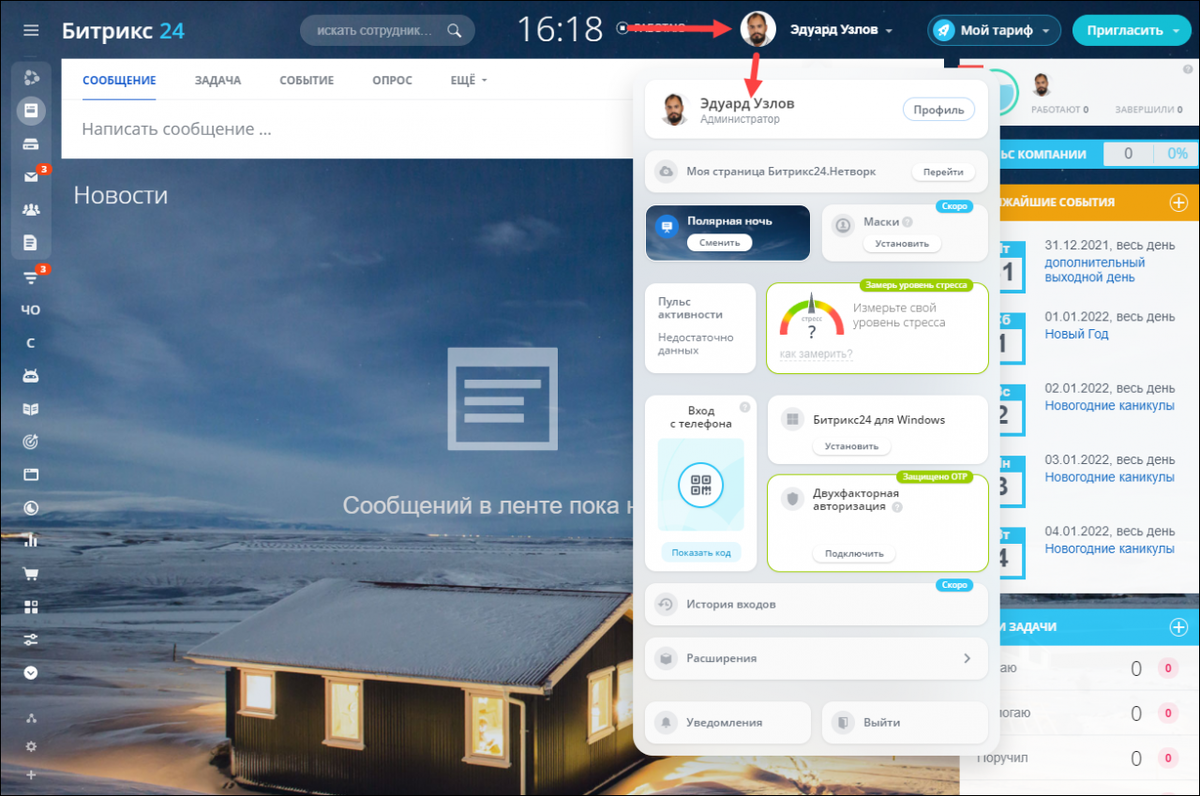The height and width of the screenshot is (796, 1200).
Task: Open the ЧО item in sidebar
Action: [x=31, y=310]
